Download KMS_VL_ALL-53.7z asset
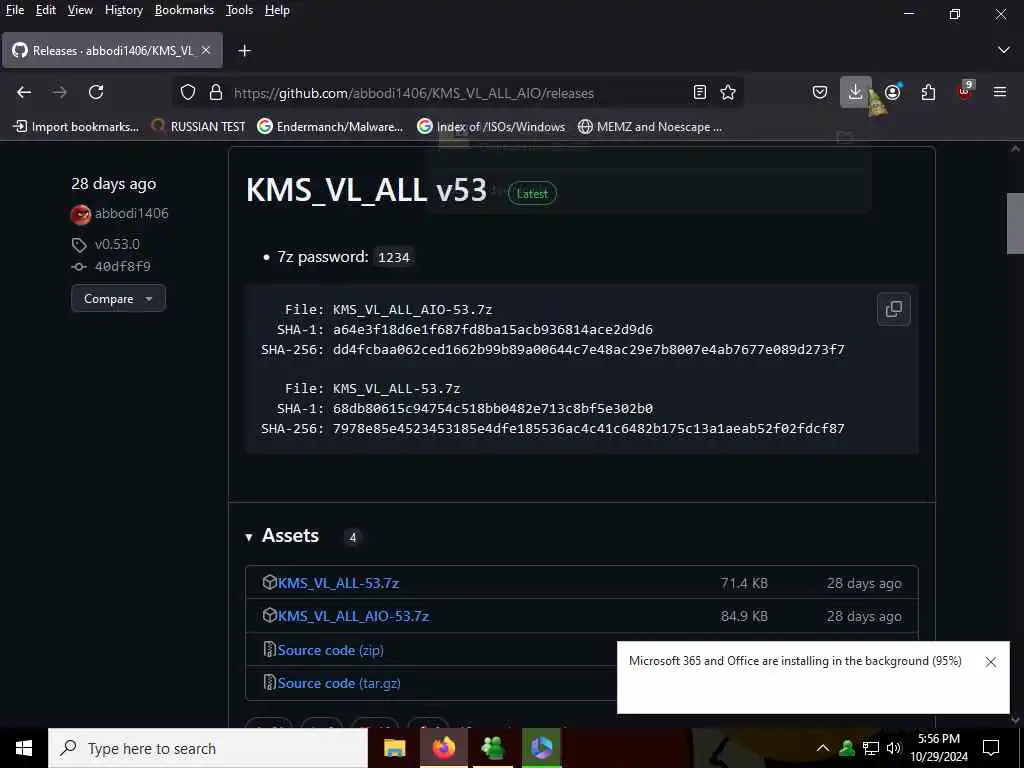 coord(338,583)
